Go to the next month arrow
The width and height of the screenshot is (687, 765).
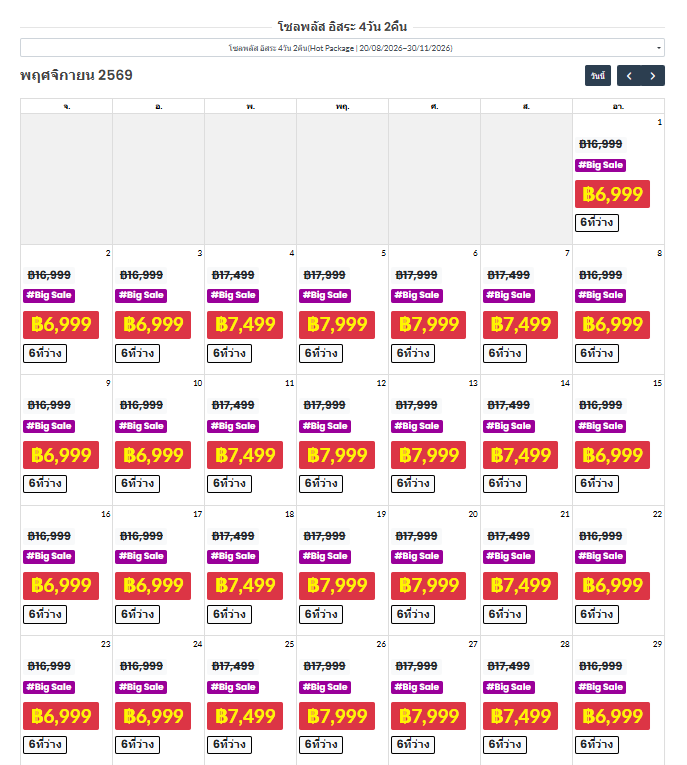pos(653,76)
